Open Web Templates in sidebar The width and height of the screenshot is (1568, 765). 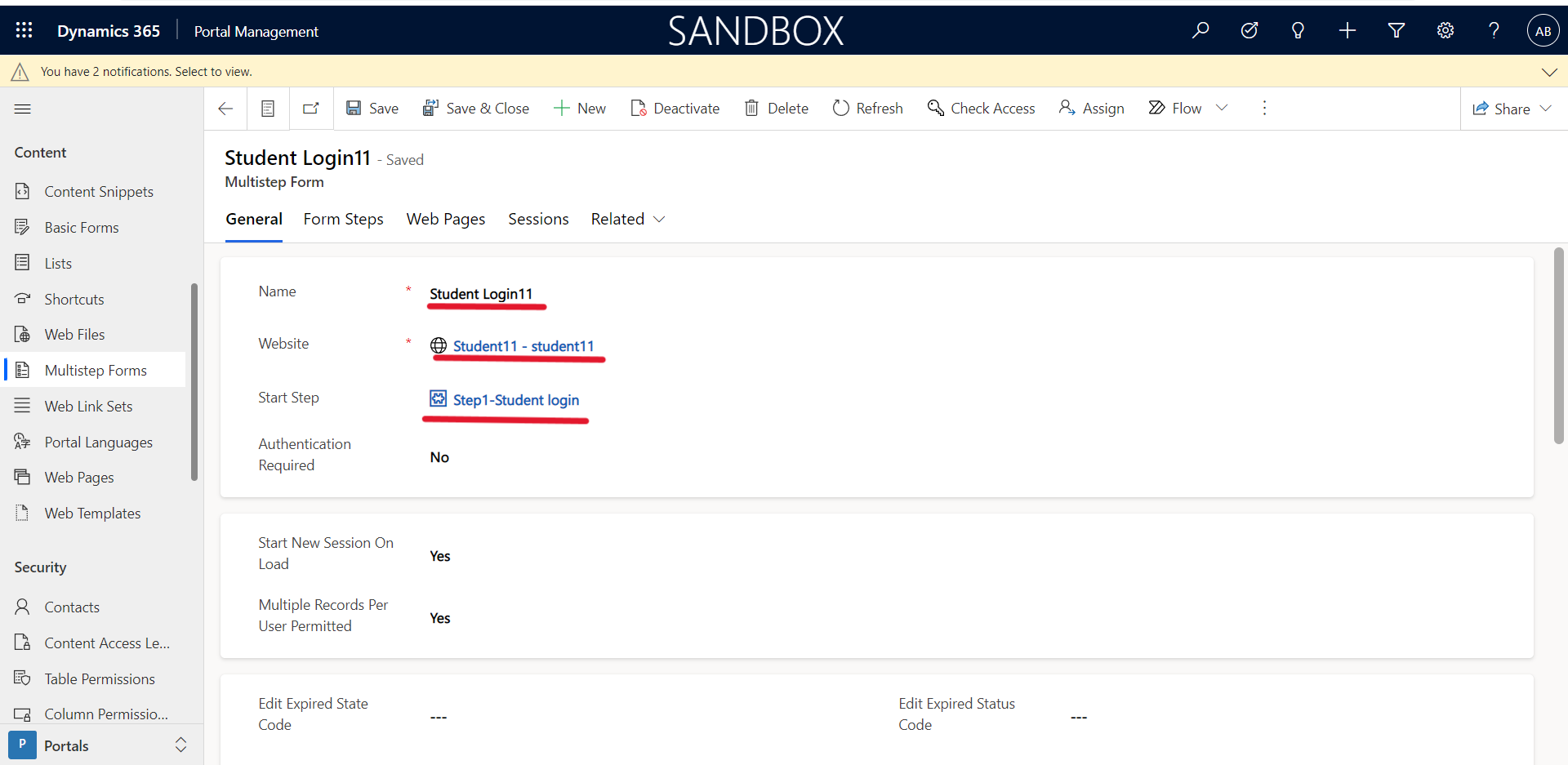(x=92, y=514)
